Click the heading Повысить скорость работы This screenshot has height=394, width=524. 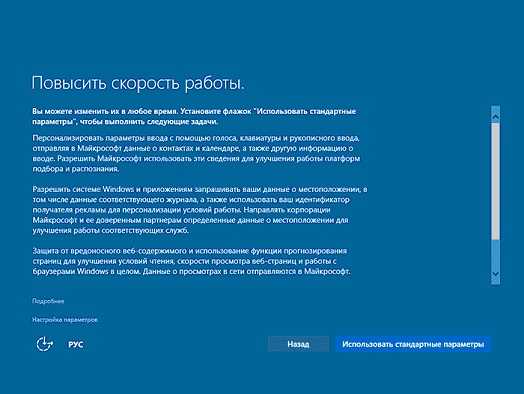point(138,83)
